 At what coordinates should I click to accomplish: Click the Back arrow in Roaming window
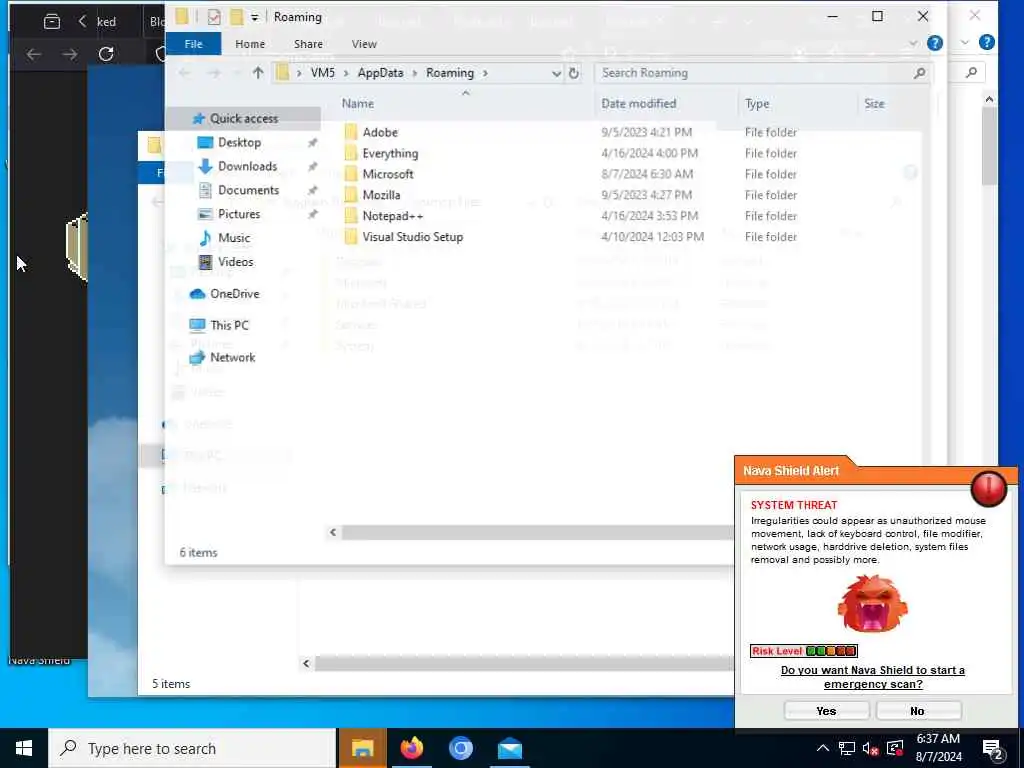pyautogui.click(x=185, y=73)
